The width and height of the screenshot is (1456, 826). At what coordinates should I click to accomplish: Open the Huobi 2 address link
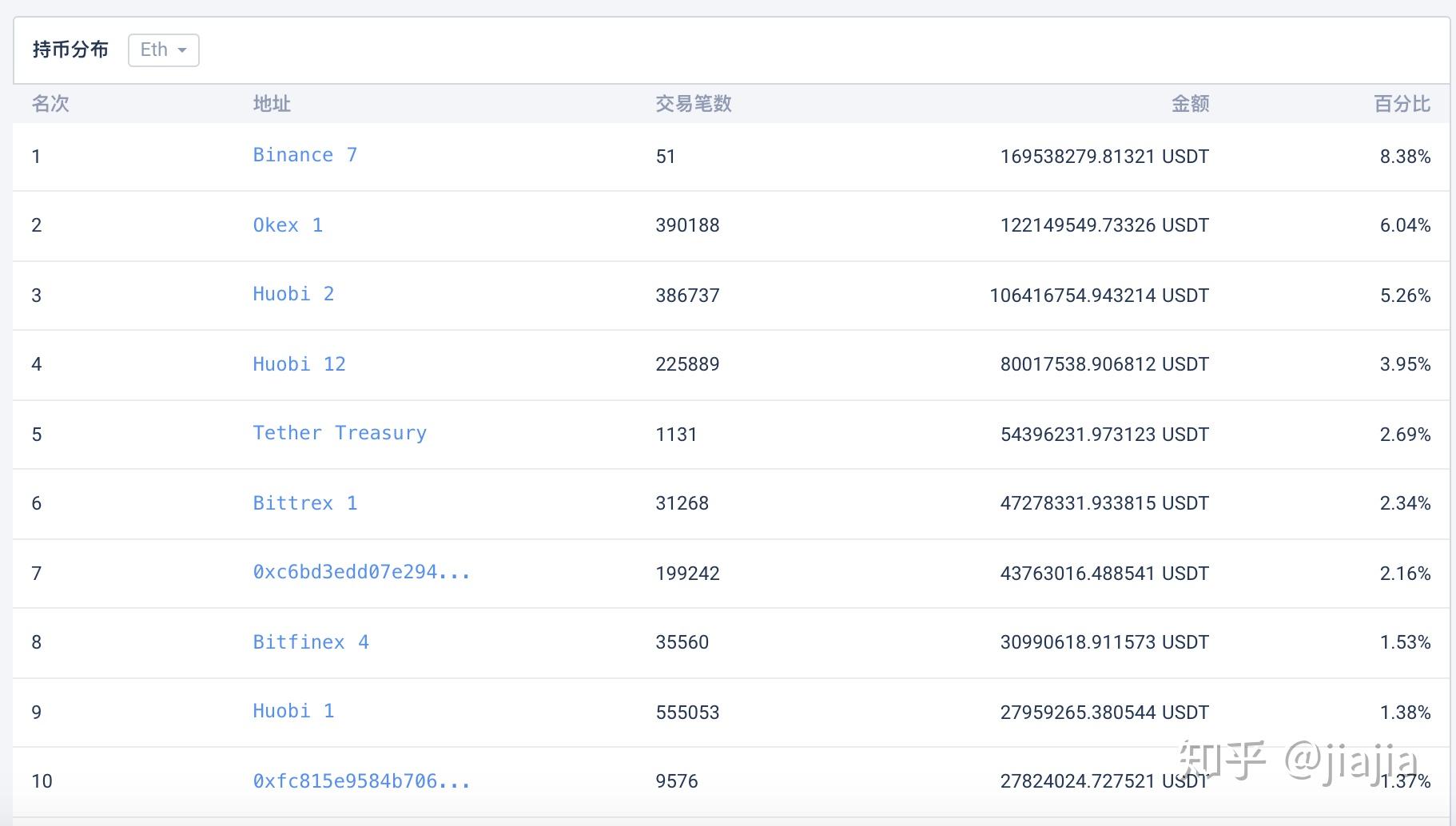pyautogui.click(x=293, y=294)
